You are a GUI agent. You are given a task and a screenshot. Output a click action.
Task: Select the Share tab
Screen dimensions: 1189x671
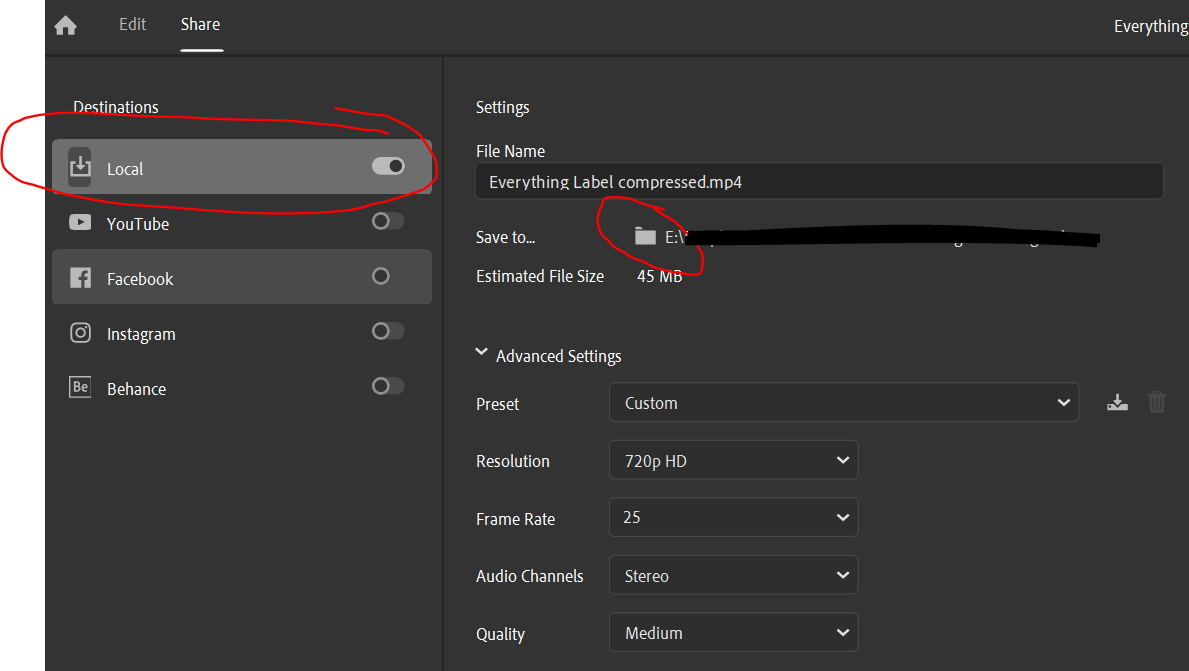point(200,24)
